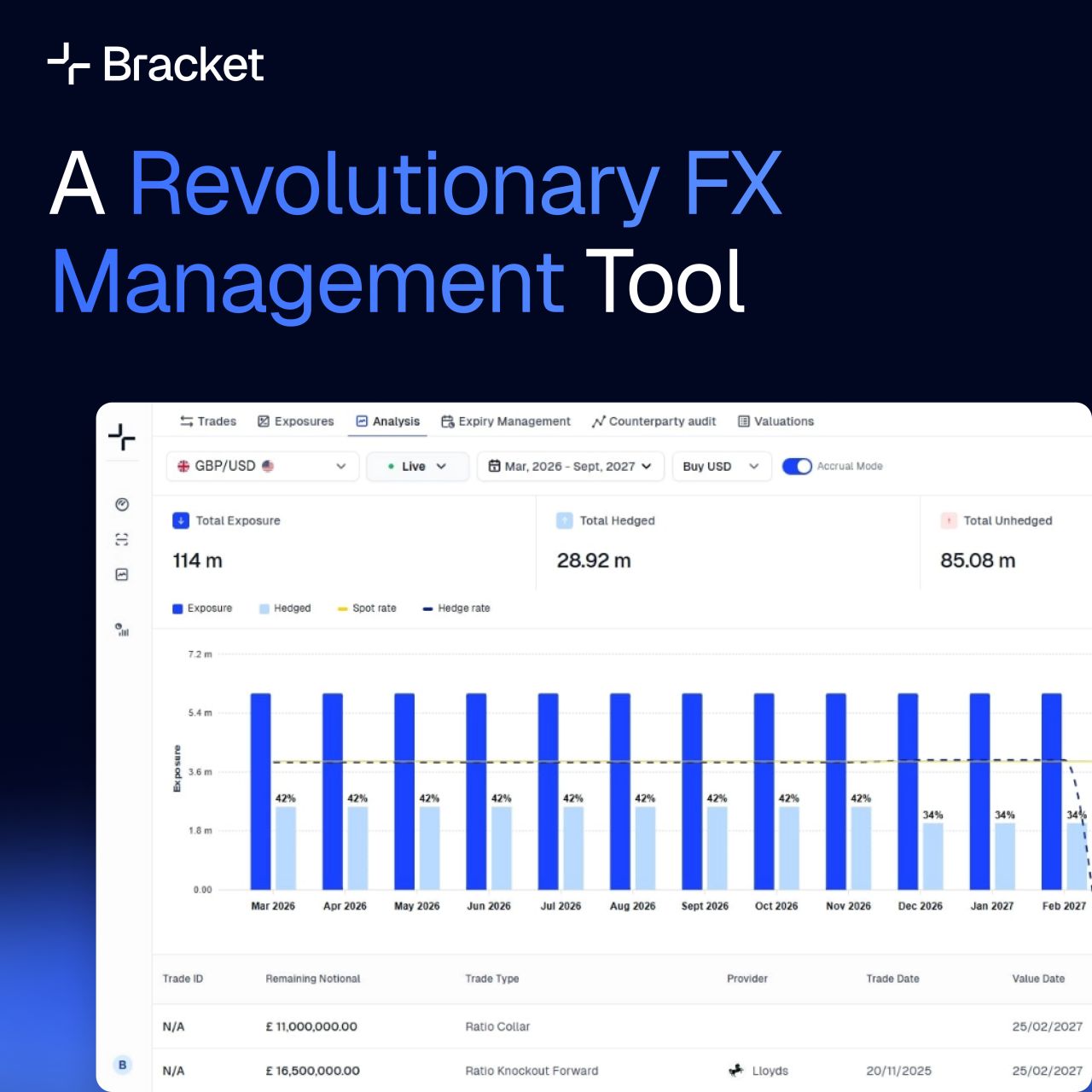The image size is (1092, 1092).
Task: Click the £ 11,000,000.00 notional cell
Action: (x=311, y=1026)
